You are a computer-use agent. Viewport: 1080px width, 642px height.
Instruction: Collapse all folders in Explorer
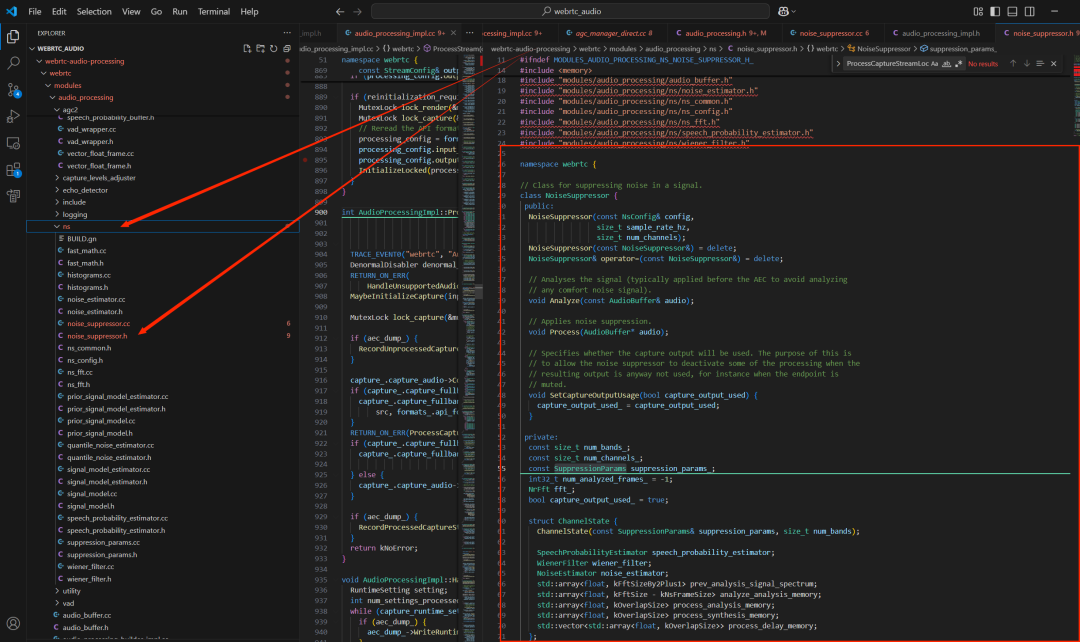coord(286,47)
